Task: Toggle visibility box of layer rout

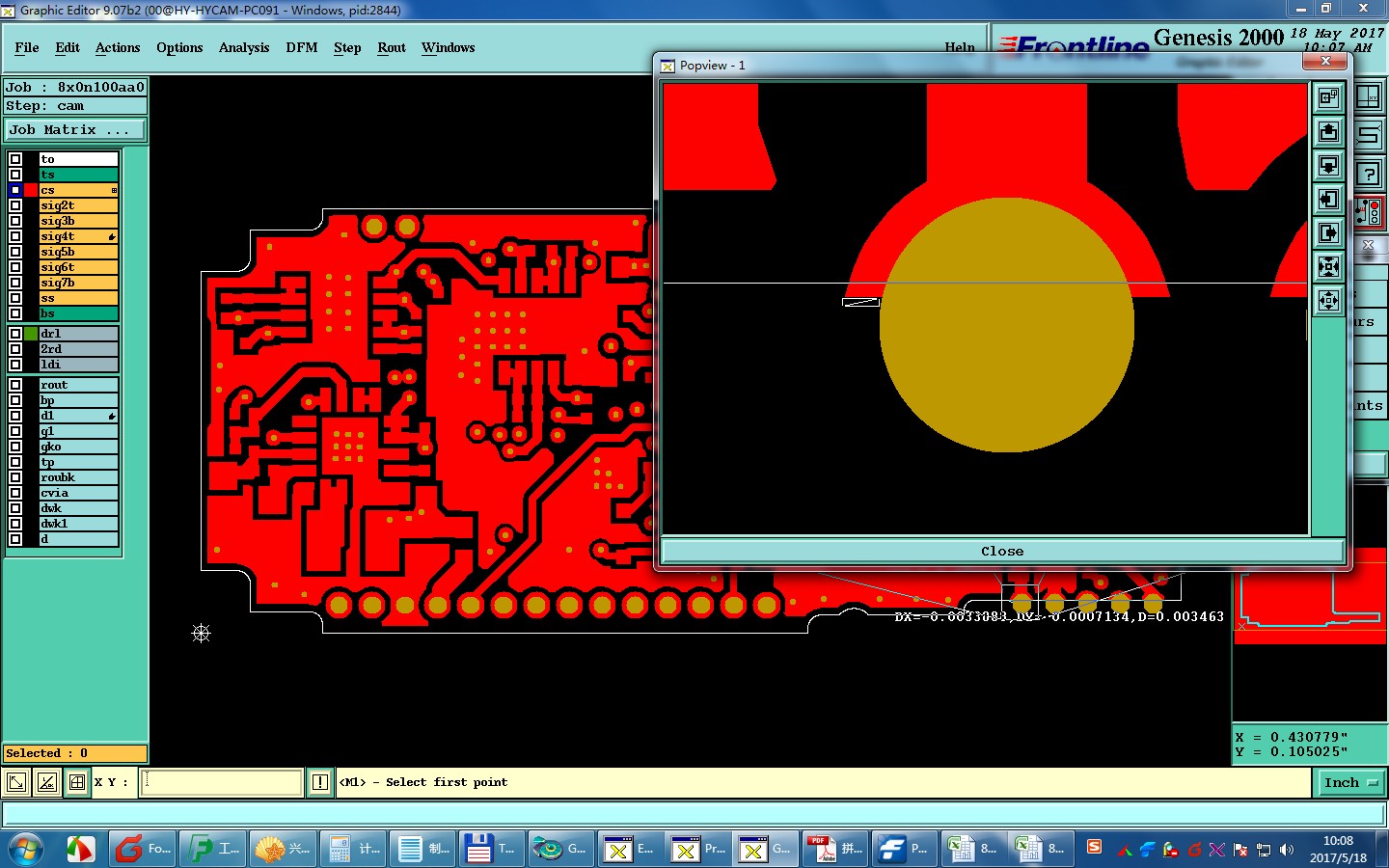Action: [15, 385]
